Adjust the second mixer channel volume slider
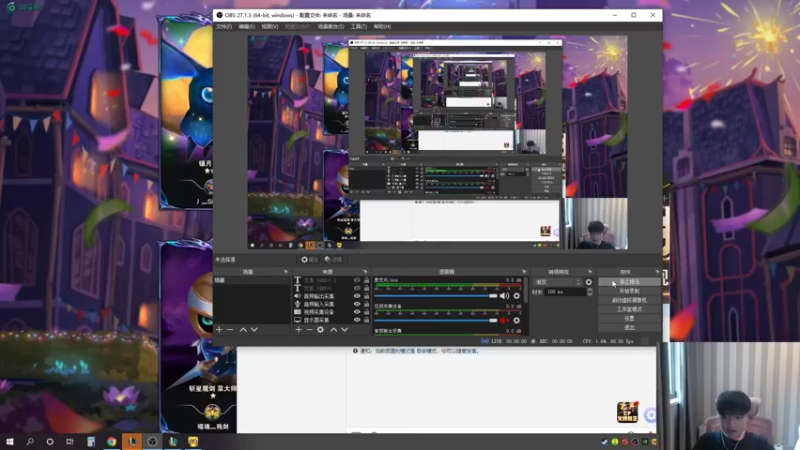The image size is (800, 450). point(436,320)
